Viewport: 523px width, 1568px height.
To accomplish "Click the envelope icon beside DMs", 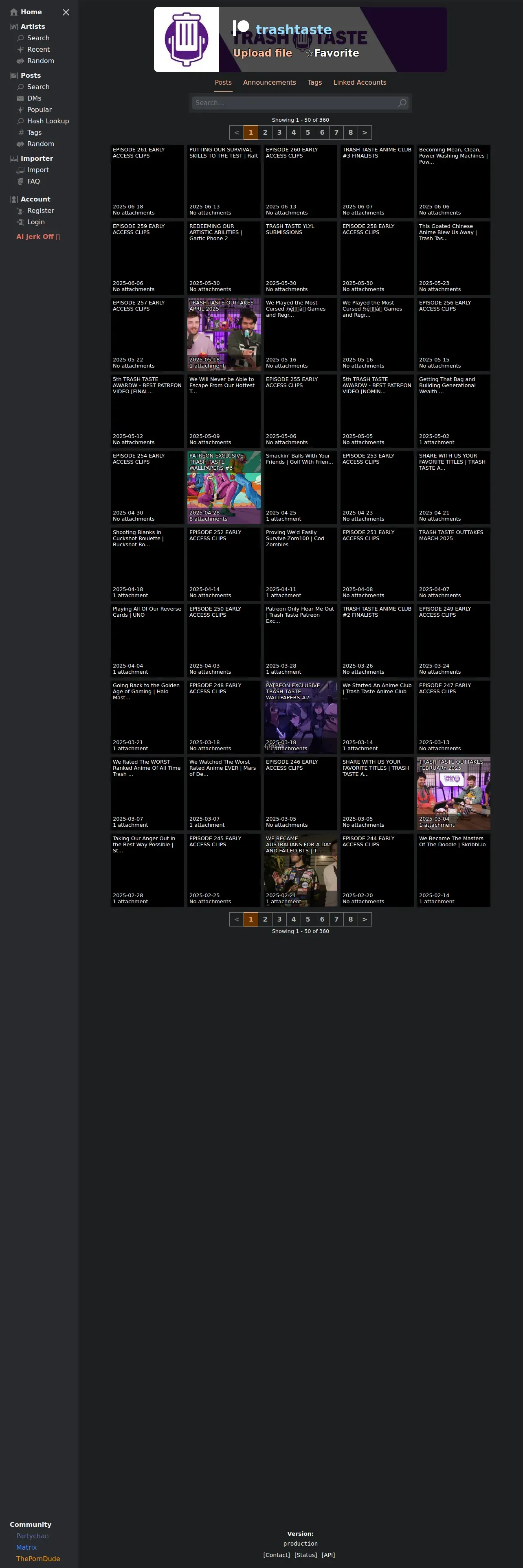I will point(20,99).
